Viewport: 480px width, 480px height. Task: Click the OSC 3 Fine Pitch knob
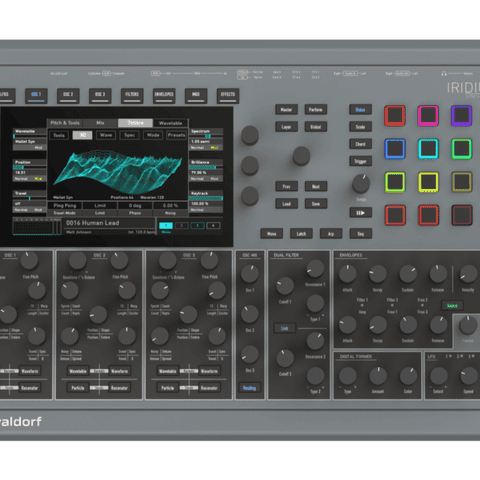(x=209, y=261)
